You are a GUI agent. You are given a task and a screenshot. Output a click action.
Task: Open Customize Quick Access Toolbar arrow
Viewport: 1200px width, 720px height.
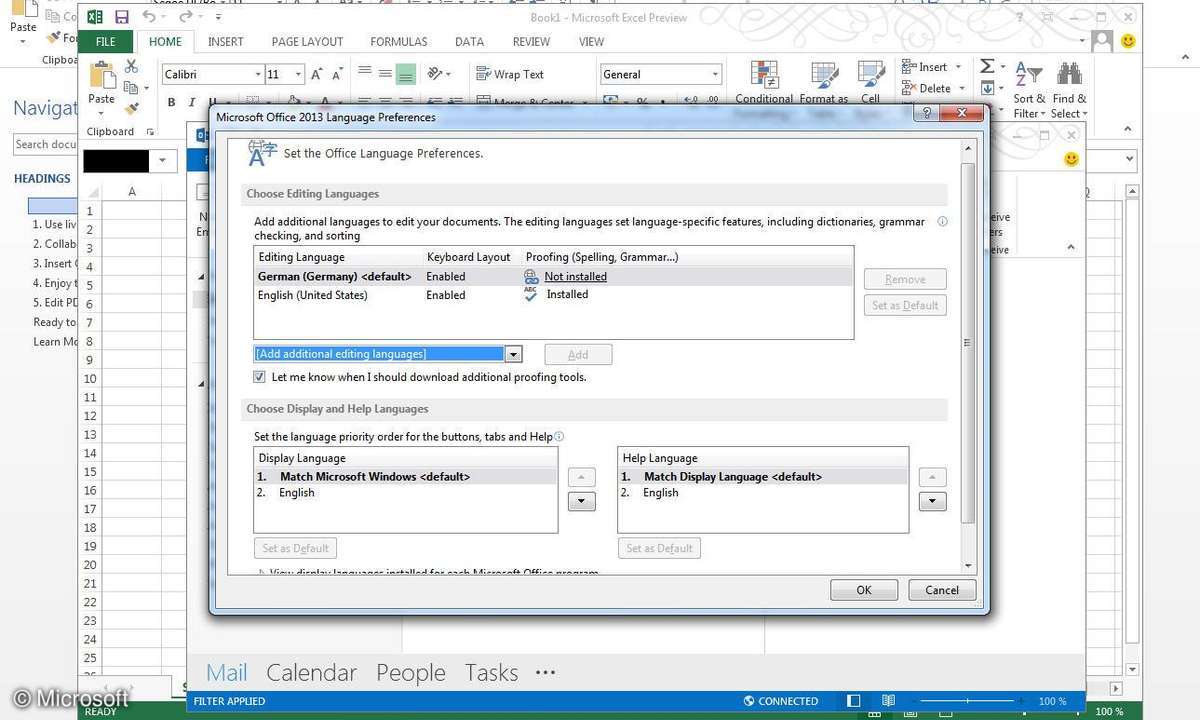coord(219,18)
